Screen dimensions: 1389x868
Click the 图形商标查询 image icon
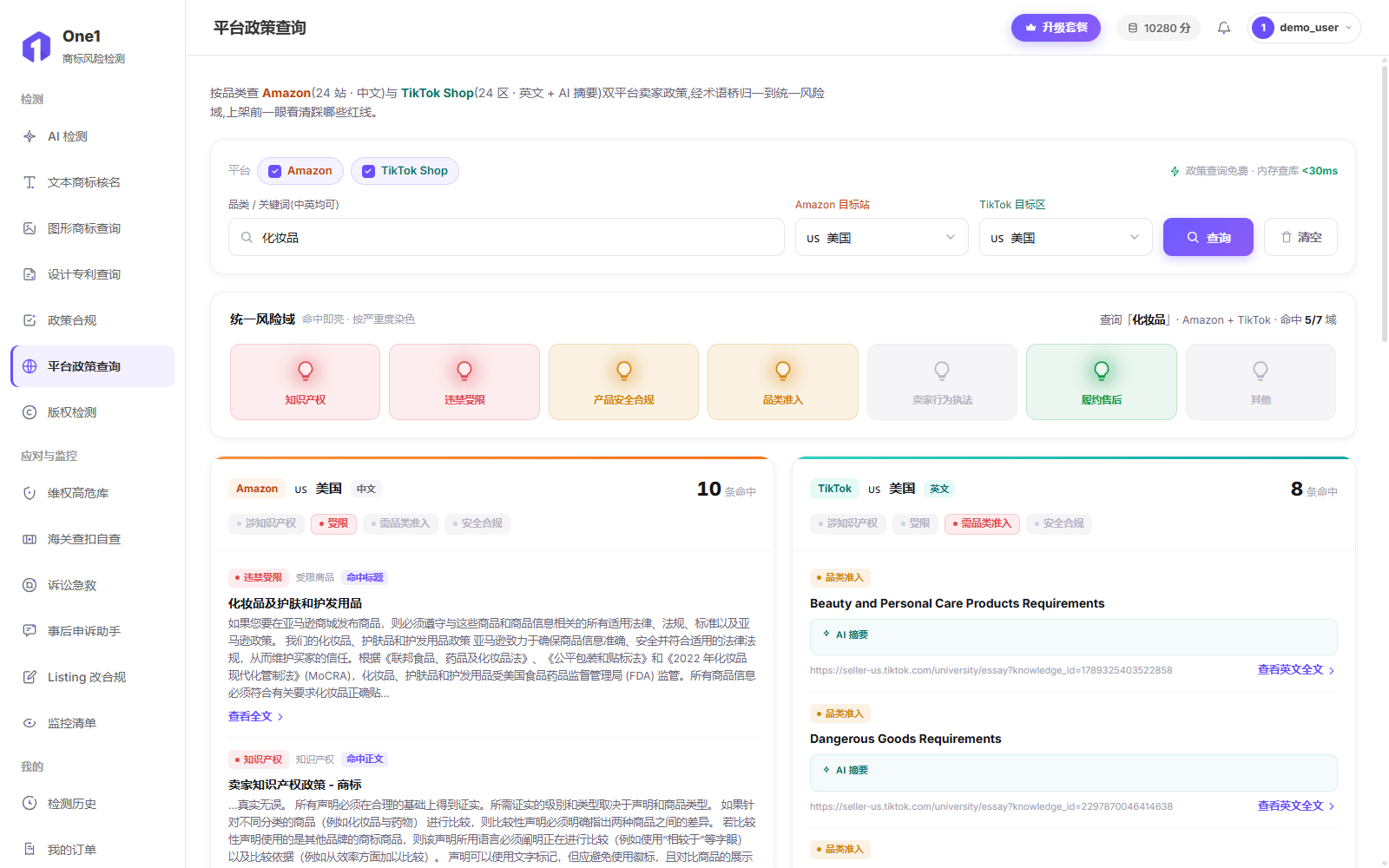click(30, 228)
